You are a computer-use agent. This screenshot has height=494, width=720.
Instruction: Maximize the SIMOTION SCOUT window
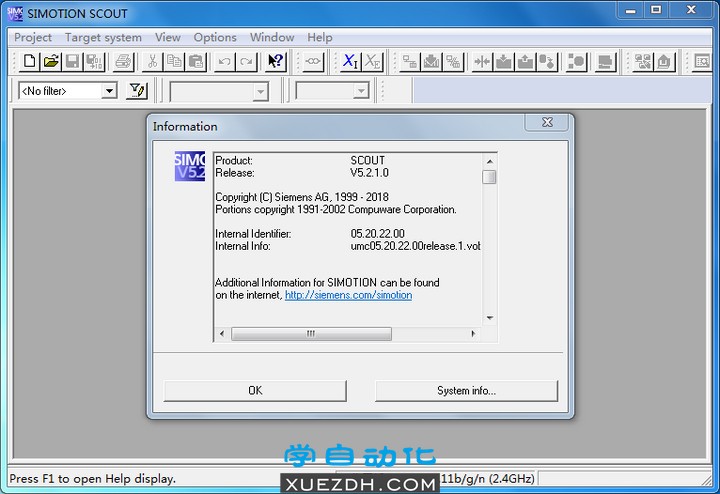pyautogui.click(x=656, y=10)
